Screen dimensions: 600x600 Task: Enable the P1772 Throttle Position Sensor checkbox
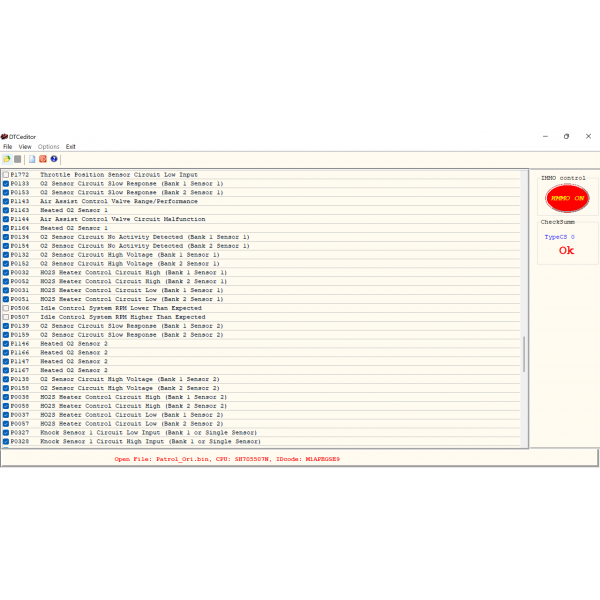[x=5, y=175]
